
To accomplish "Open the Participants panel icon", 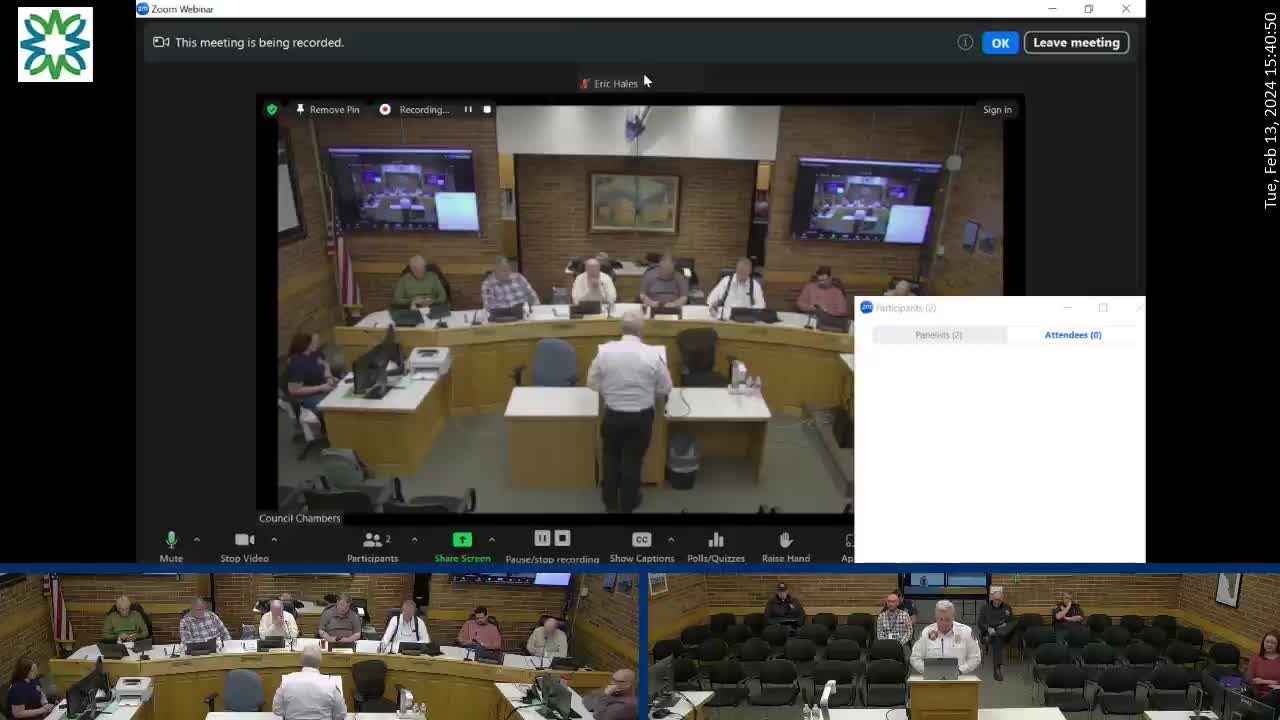I will click(x=372, y=540).
